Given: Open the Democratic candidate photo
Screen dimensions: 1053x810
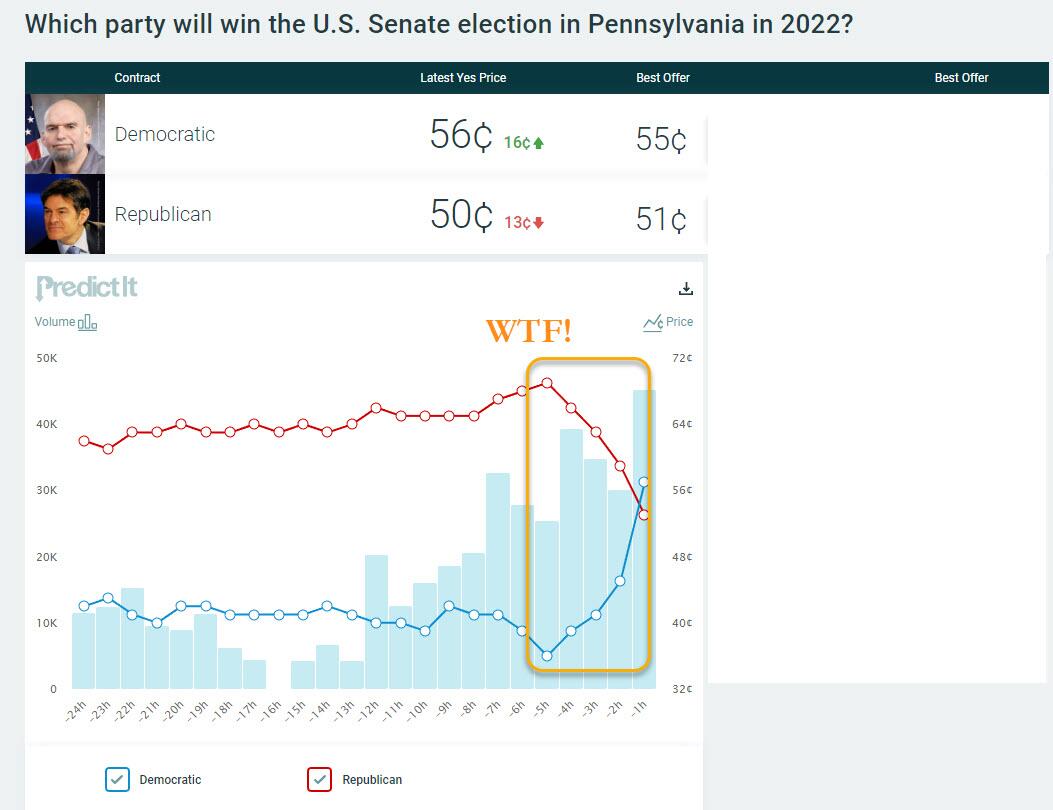Looking at the screenshot, I should (x=65, y=134).
